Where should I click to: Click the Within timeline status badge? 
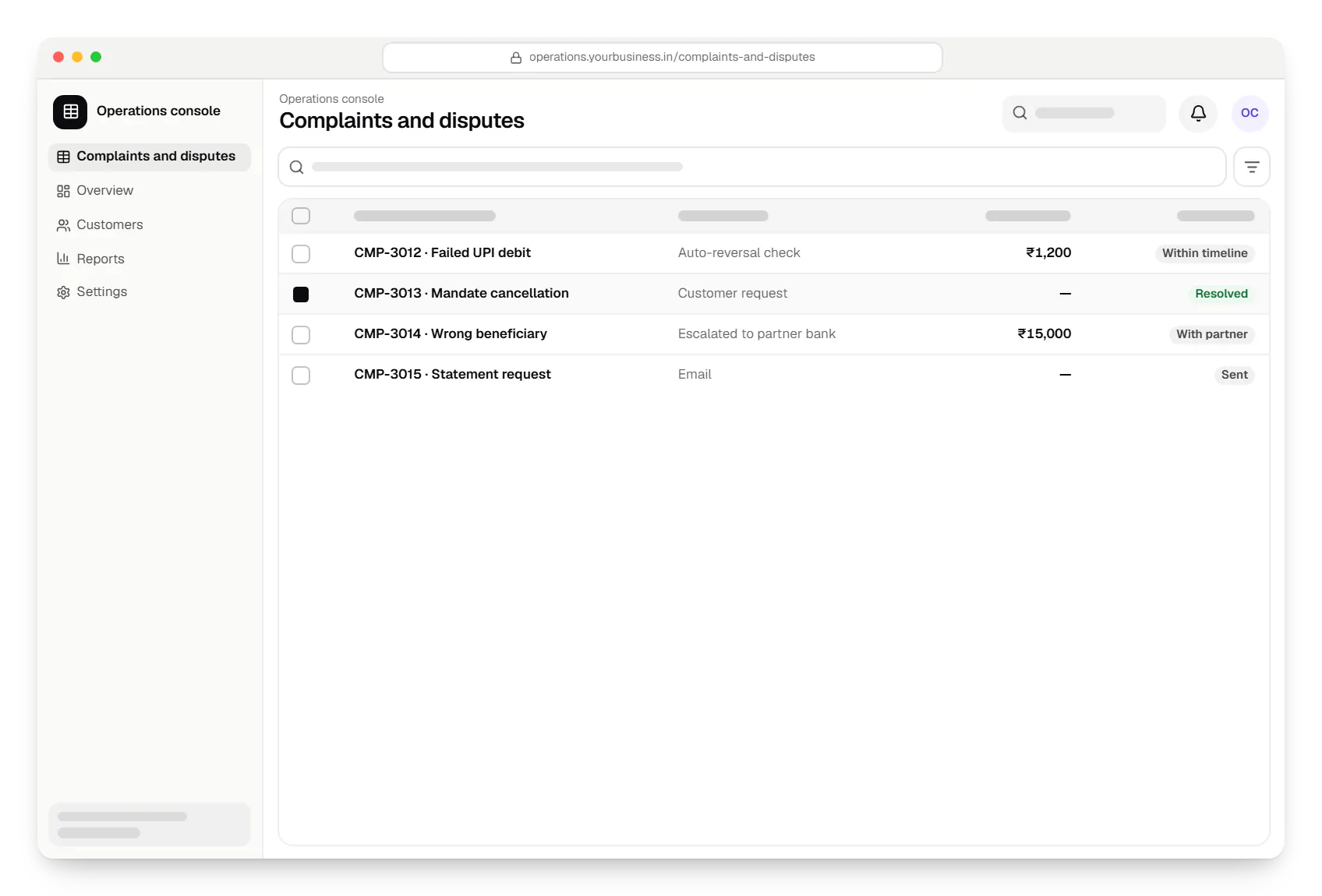pyautogui.click(x=1204, y=253)
